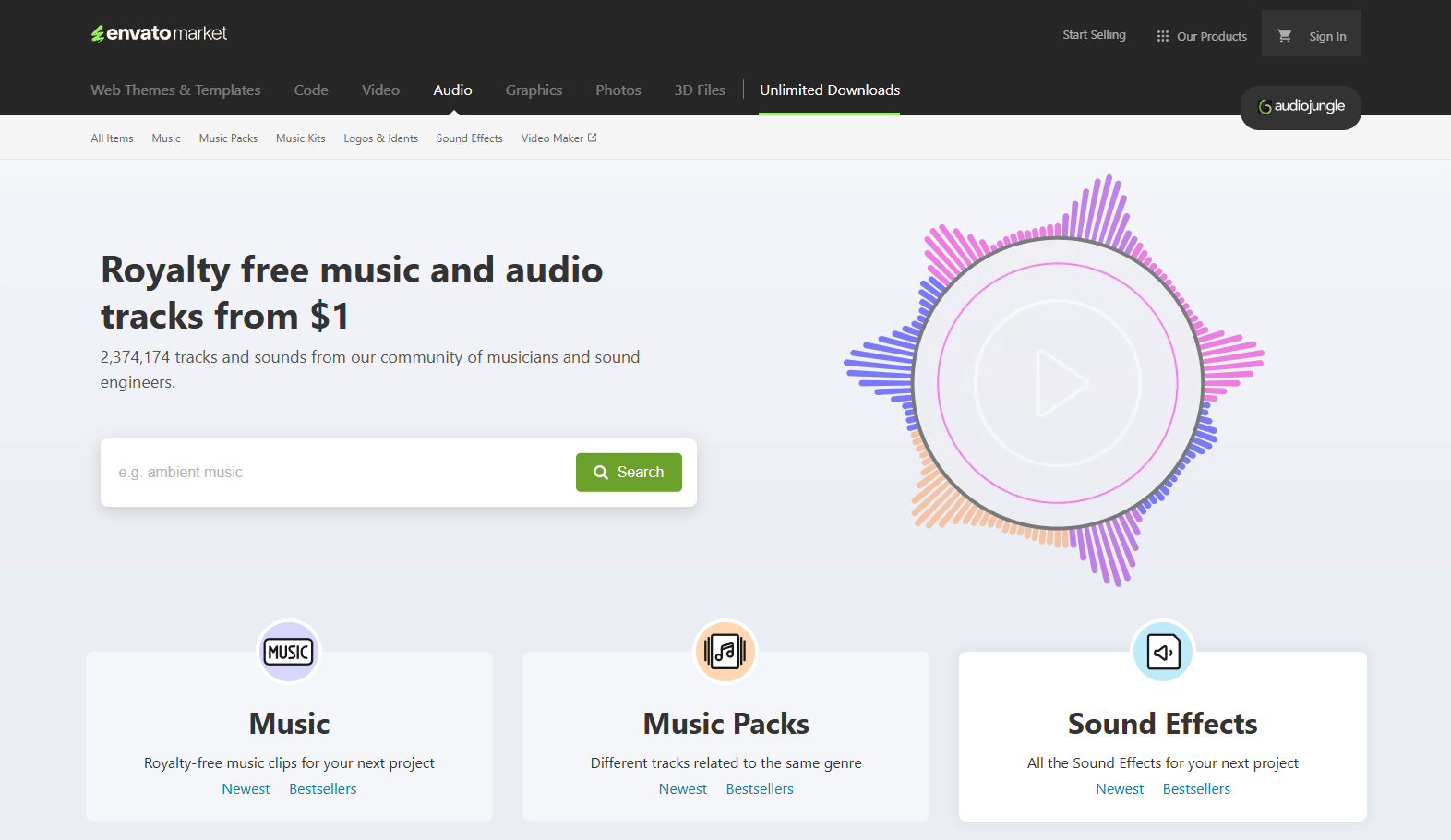Open the Web Themes & Templates menu
The width and height of the screenshot is (1451, 840).
(175, 90)
